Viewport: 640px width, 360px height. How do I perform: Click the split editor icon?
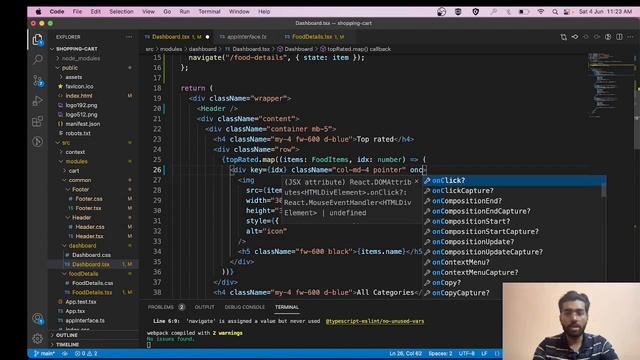click(x=619, y=37)
